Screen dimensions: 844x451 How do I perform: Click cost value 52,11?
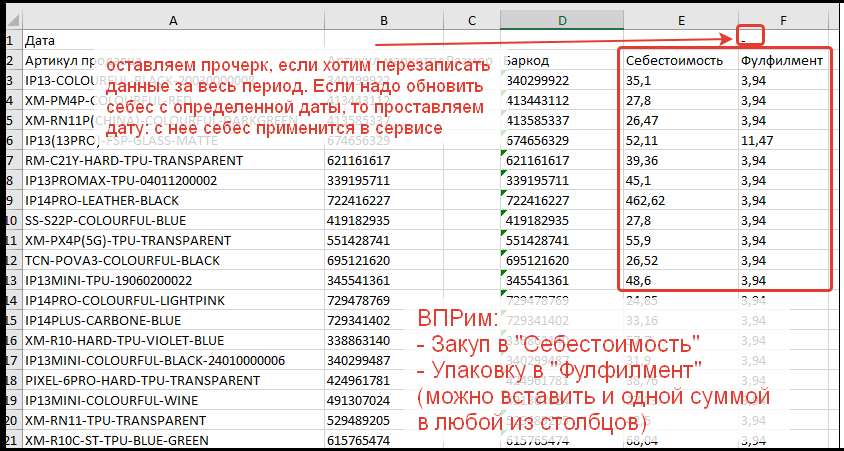[x=681, y=140]
